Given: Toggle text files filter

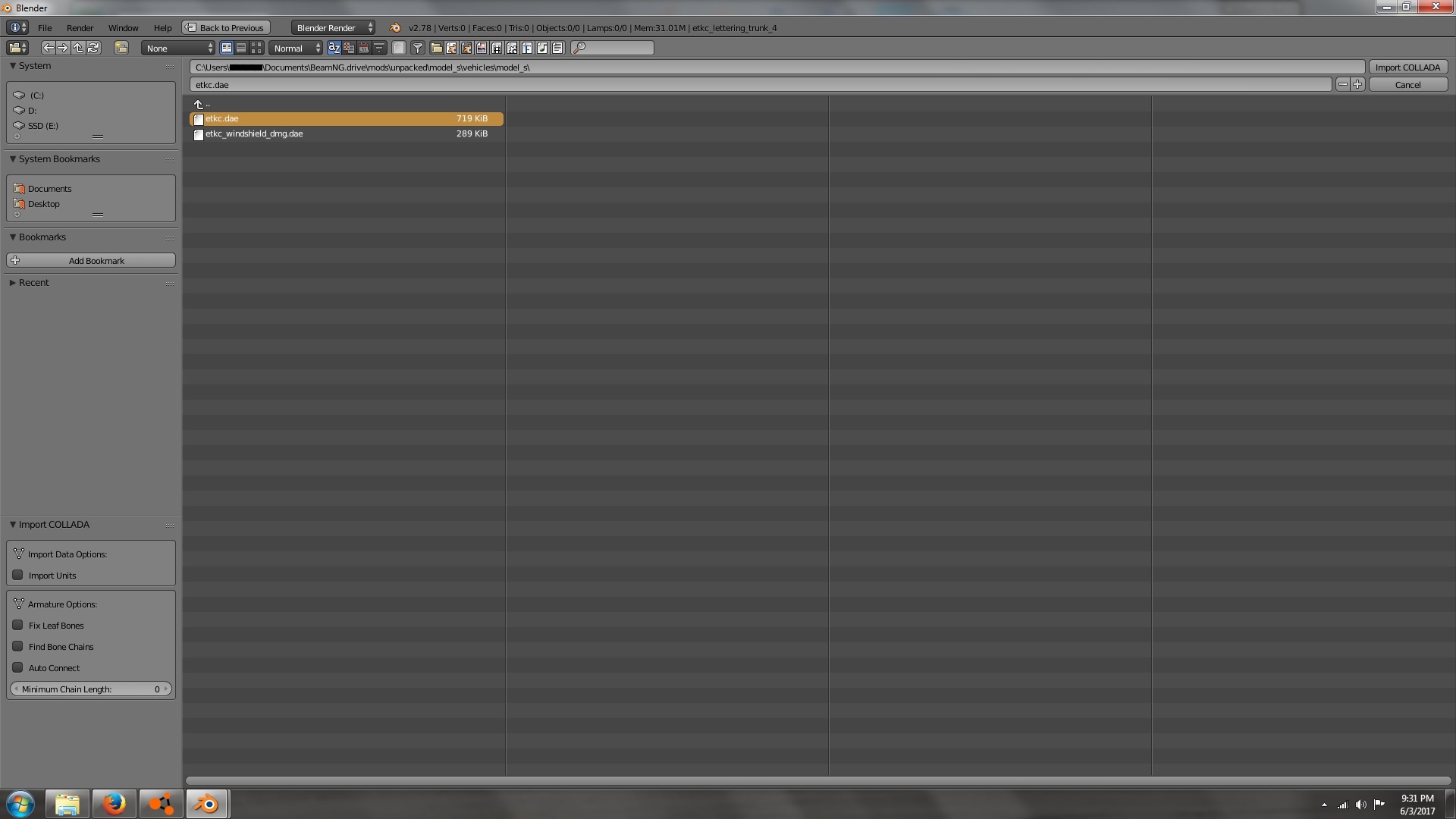Looking at the screenshot, I should click(x=557, y=48).
